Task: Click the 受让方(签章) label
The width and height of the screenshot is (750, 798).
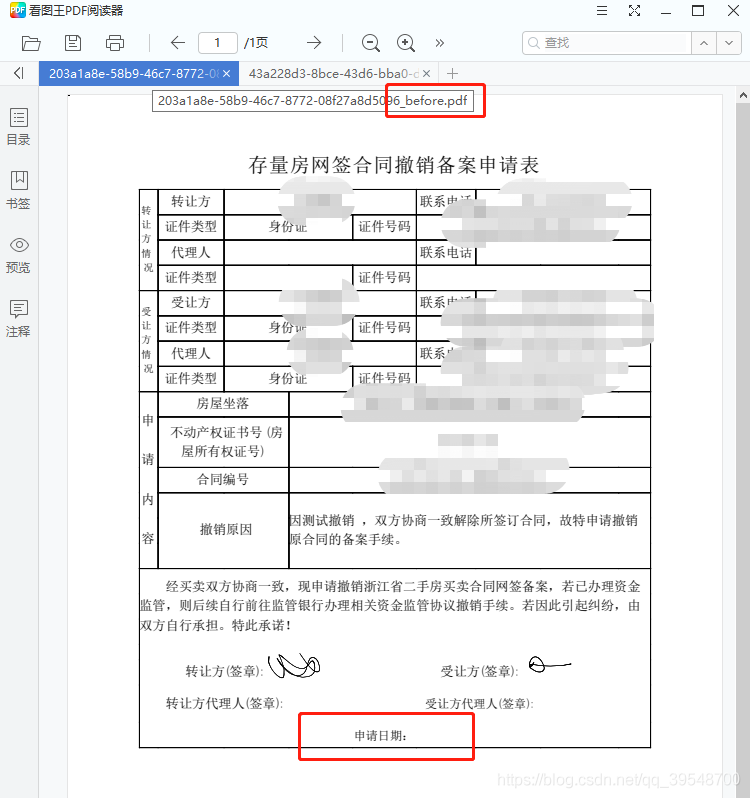Action: [x=479, y=671]
